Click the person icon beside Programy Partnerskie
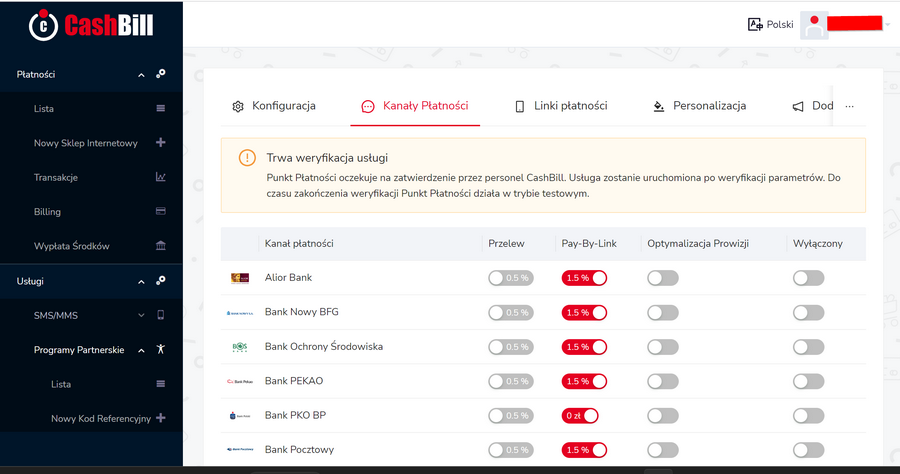The image size is (900, 474). point(161,349)
